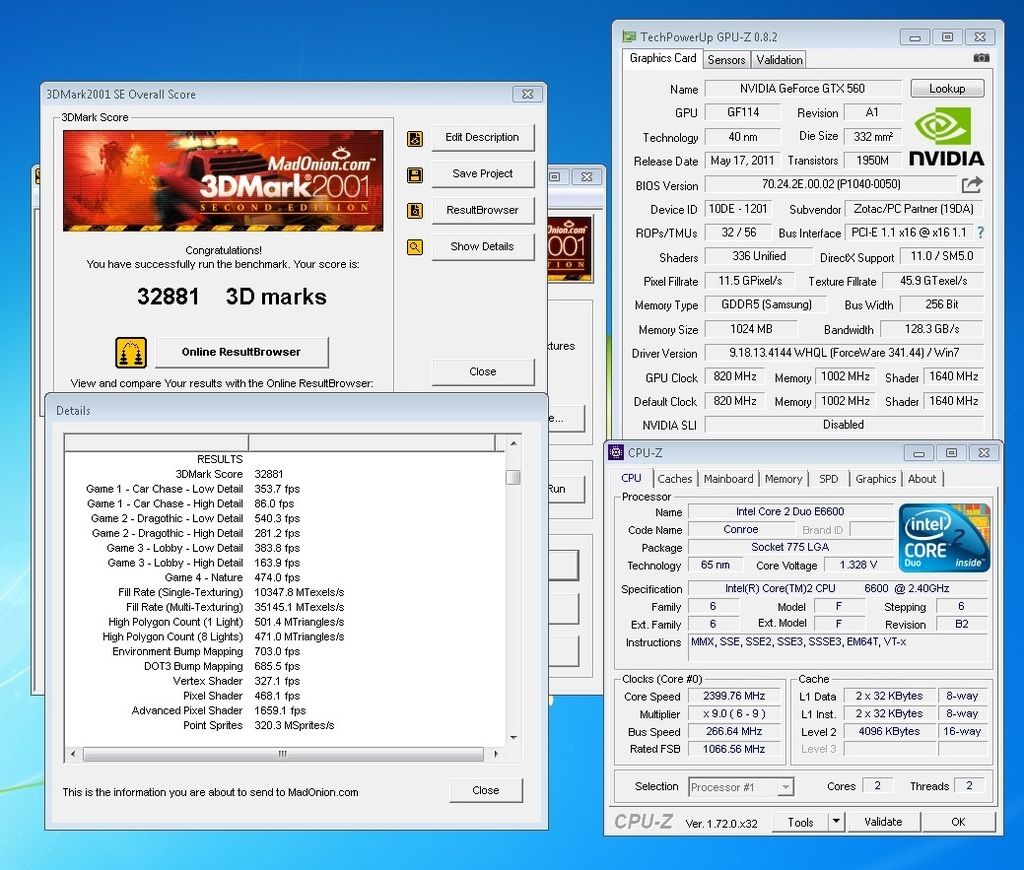Expand the Tools dropdown arrow

click(x=836, y=822)
